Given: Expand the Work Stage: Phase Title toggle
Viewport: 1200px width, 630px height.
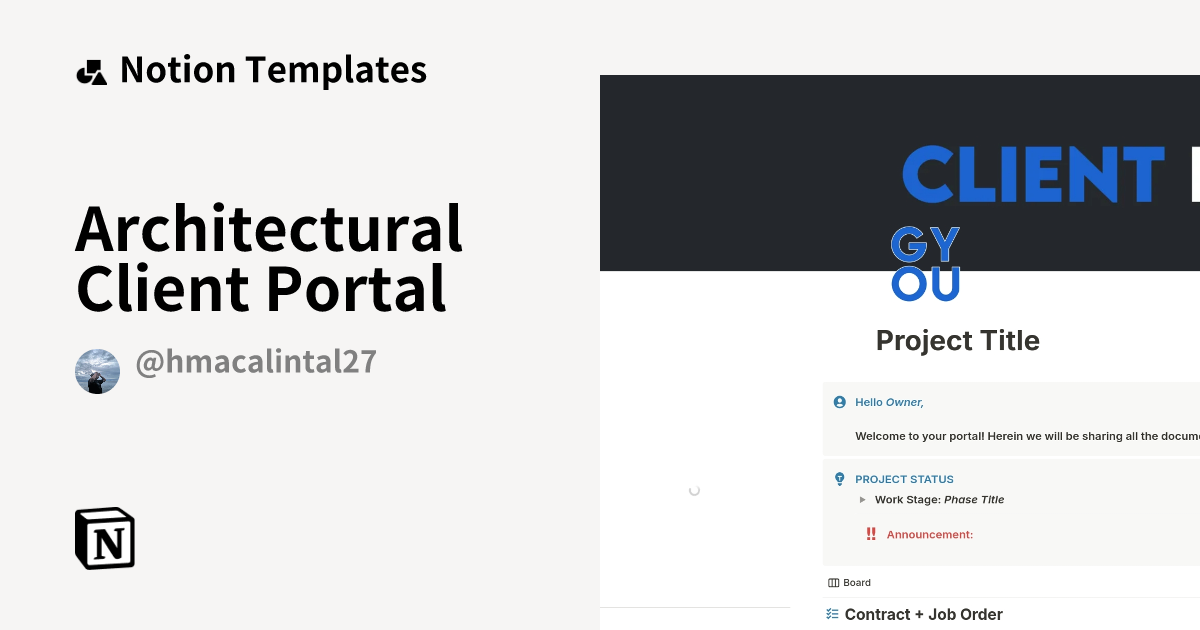Looking at the screenshot, I should 863,499.
